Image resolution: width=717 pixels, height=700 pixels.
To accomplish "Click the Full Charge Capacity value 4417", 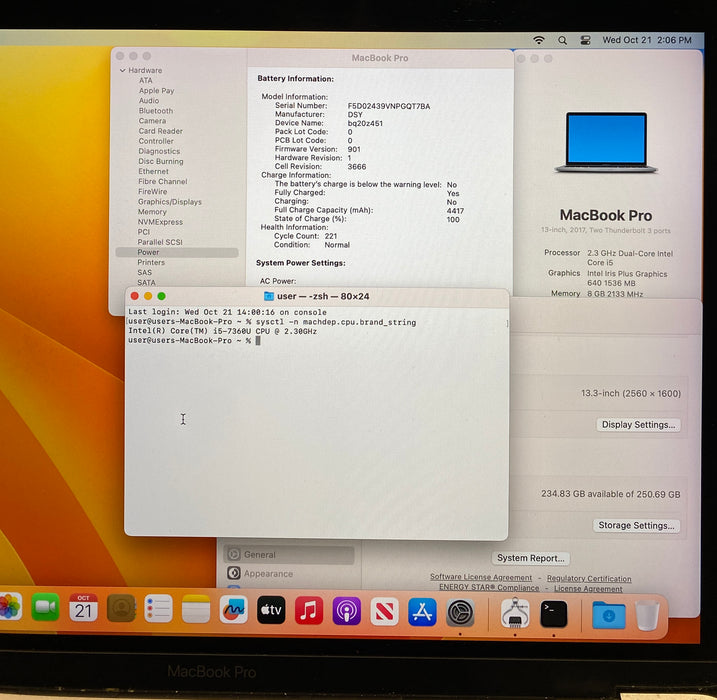I will coord(455,211).
